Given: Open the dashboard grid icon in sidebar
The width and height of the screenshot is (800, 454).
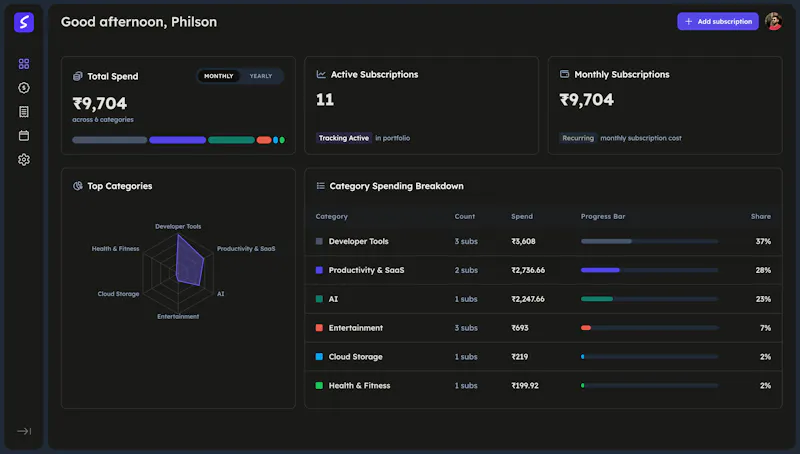Looking at the screenshot, I should [23, 64].
